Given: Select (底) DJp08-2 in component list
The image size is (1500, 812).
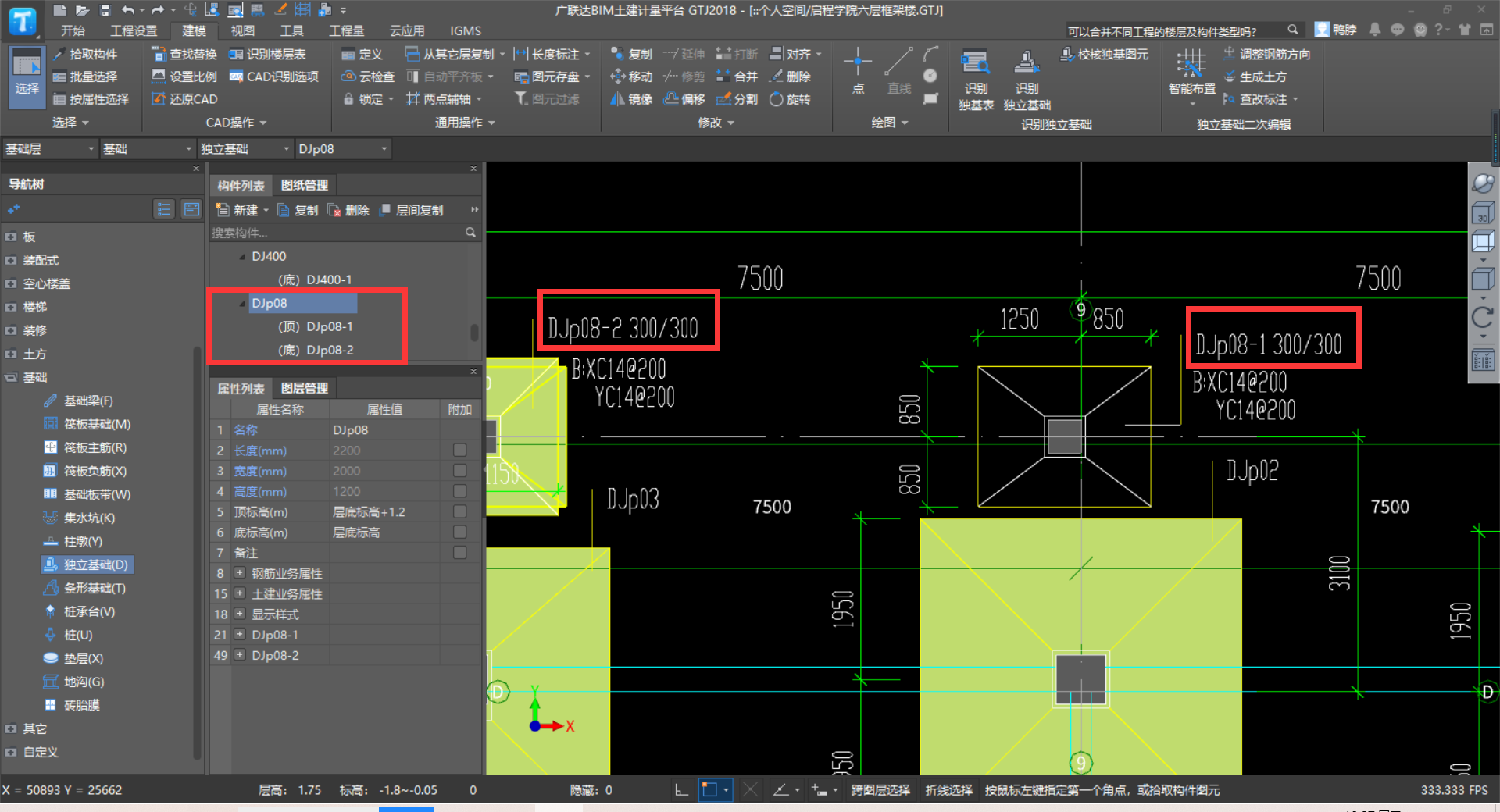Looking at the screenshot, I should (x=316, y=350).
